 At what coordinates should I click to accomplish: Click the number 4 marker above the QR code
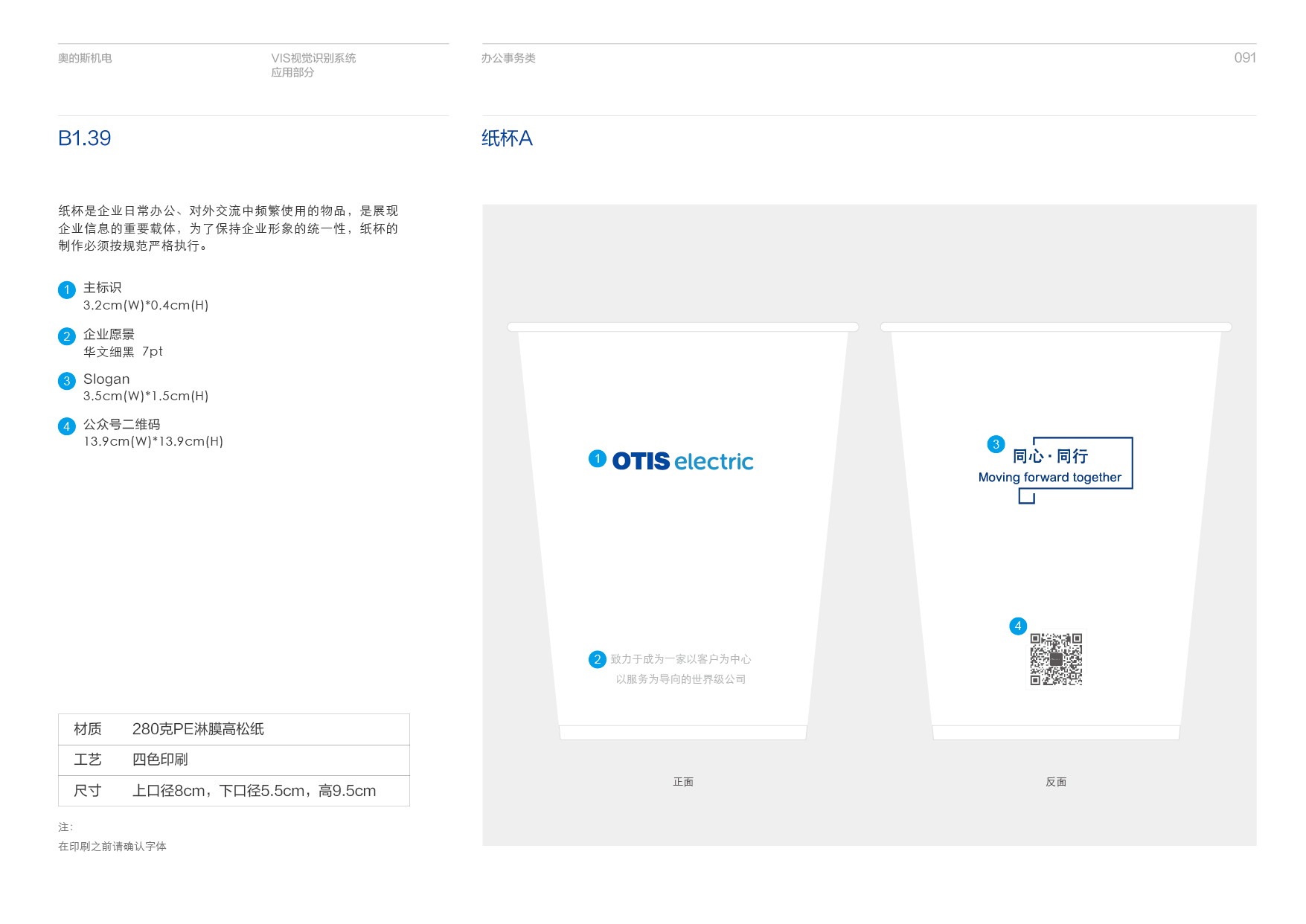[x=1018, y=626]
